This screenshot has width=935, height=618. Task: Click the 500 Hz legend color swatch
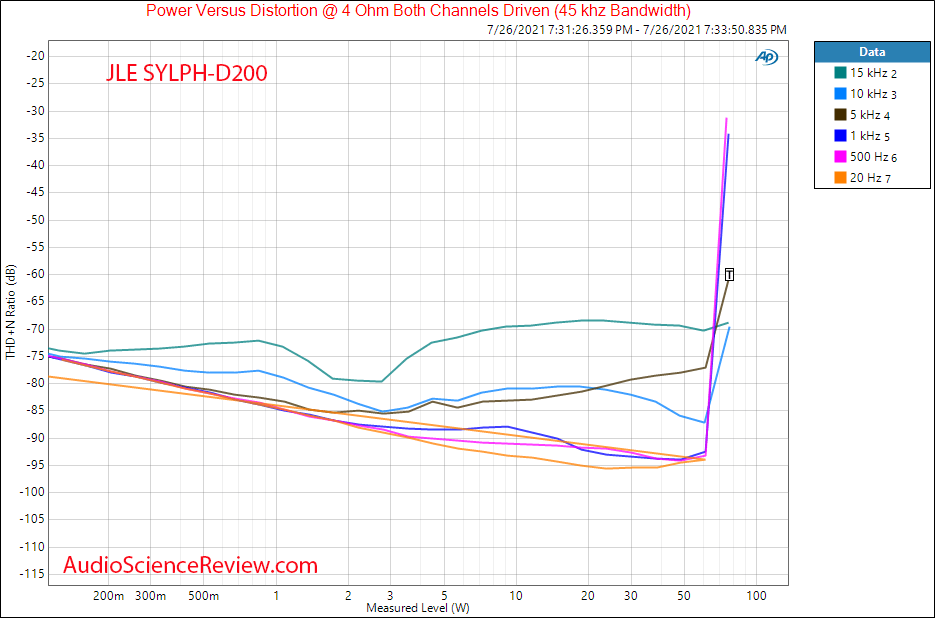[840, 157]
